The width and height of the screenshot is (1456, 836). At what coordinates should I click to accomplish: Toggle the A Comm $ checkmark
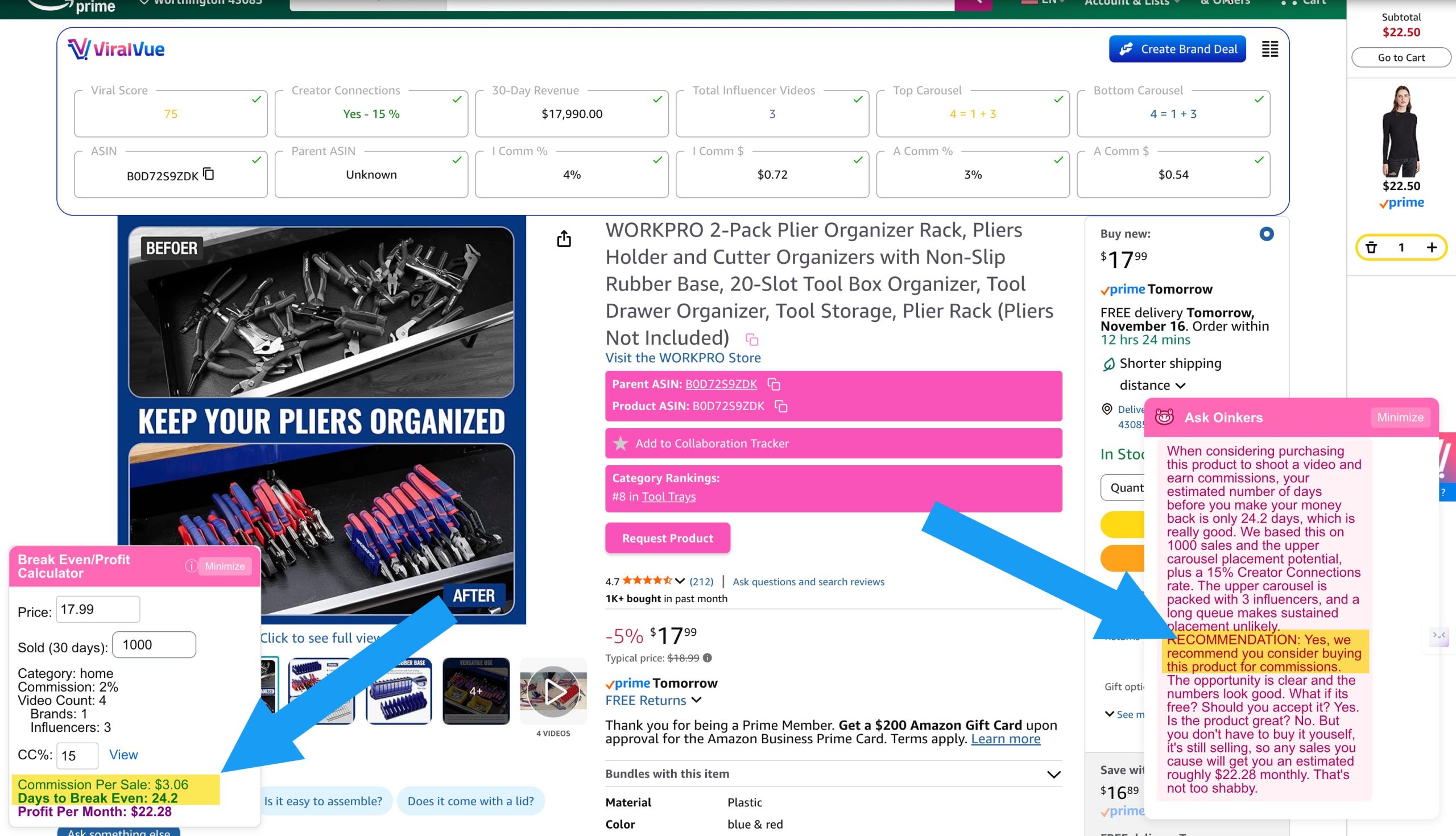point(1259,160)
